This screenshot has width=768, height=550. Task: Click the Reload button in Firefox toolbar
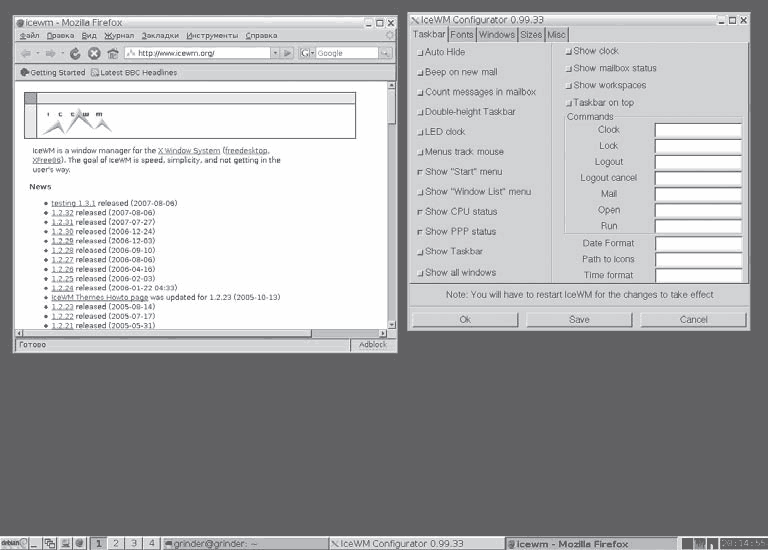75,53
